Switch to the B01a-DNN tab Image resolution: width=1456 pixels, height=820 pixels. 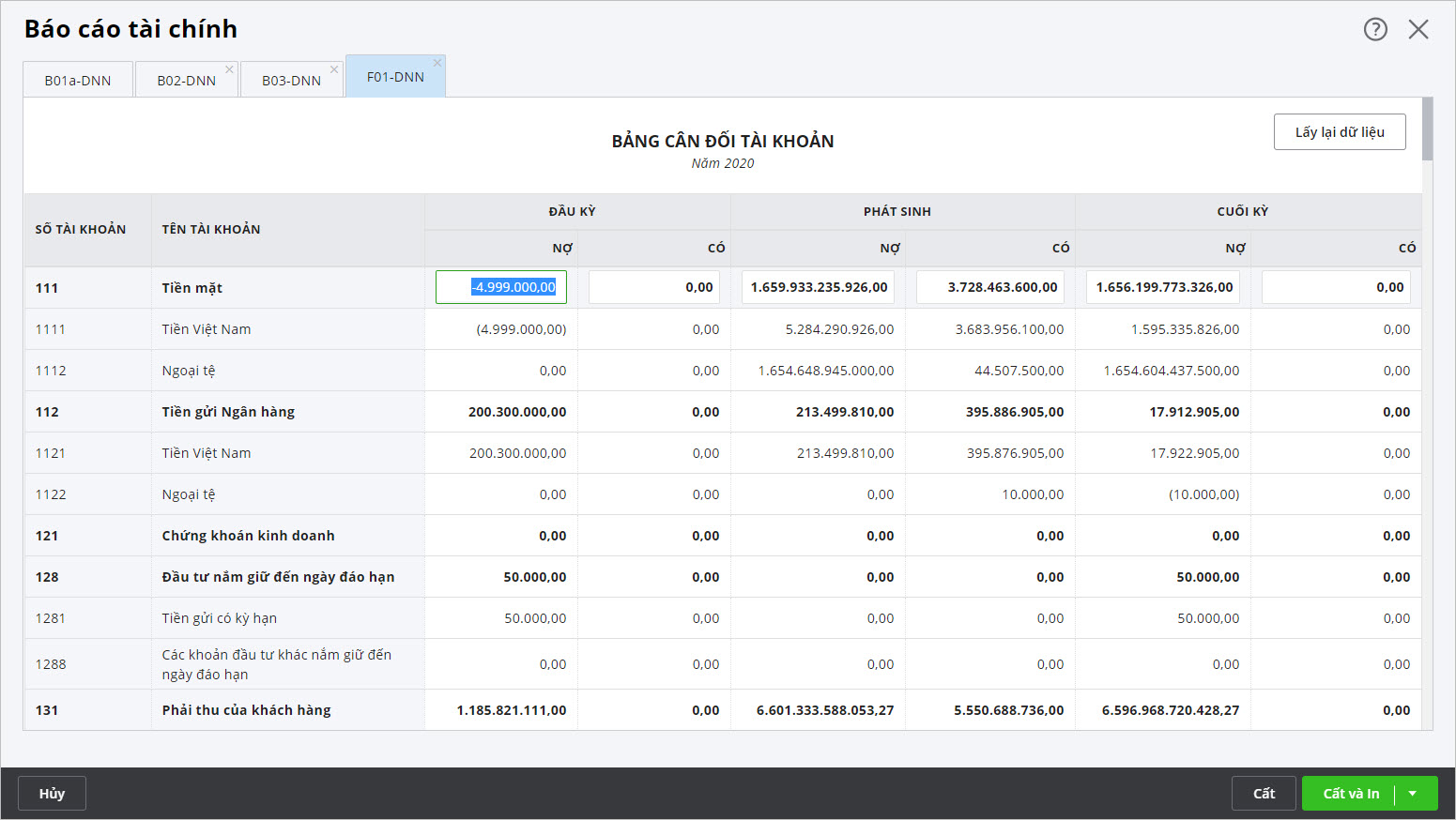pyautogui.click(x=78, y=81)
